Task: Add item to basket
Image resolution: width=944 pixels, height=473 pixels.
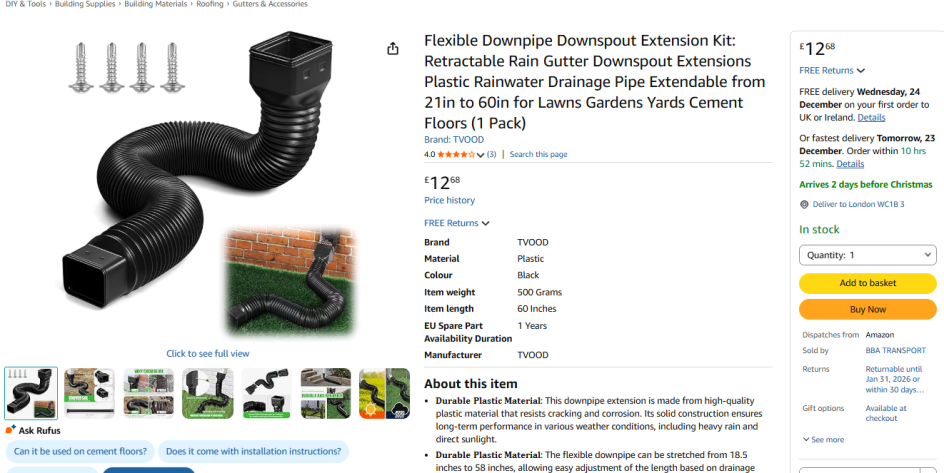Action: [868, 283]
